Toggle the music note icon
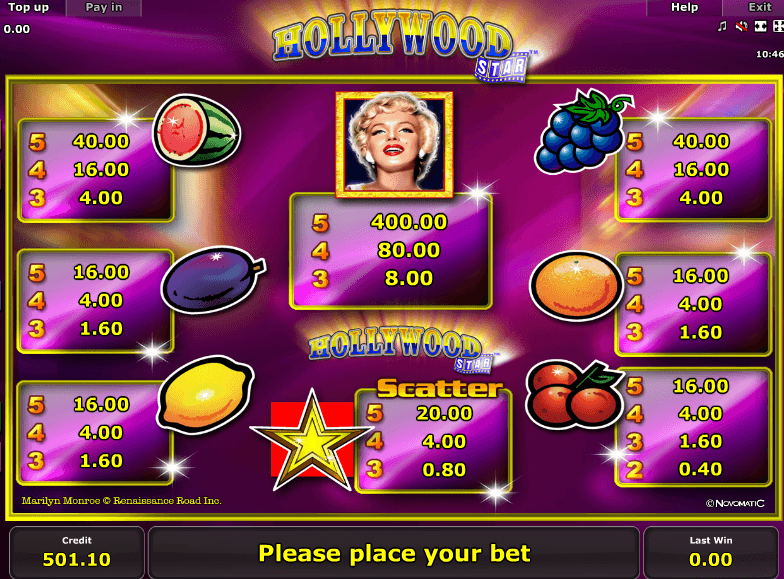This screenshot has width=784, height=579. 722,26
